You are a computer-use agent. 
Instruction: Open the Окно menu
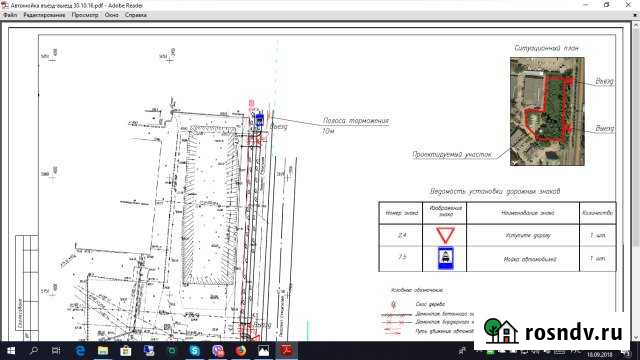coord(111,15)
